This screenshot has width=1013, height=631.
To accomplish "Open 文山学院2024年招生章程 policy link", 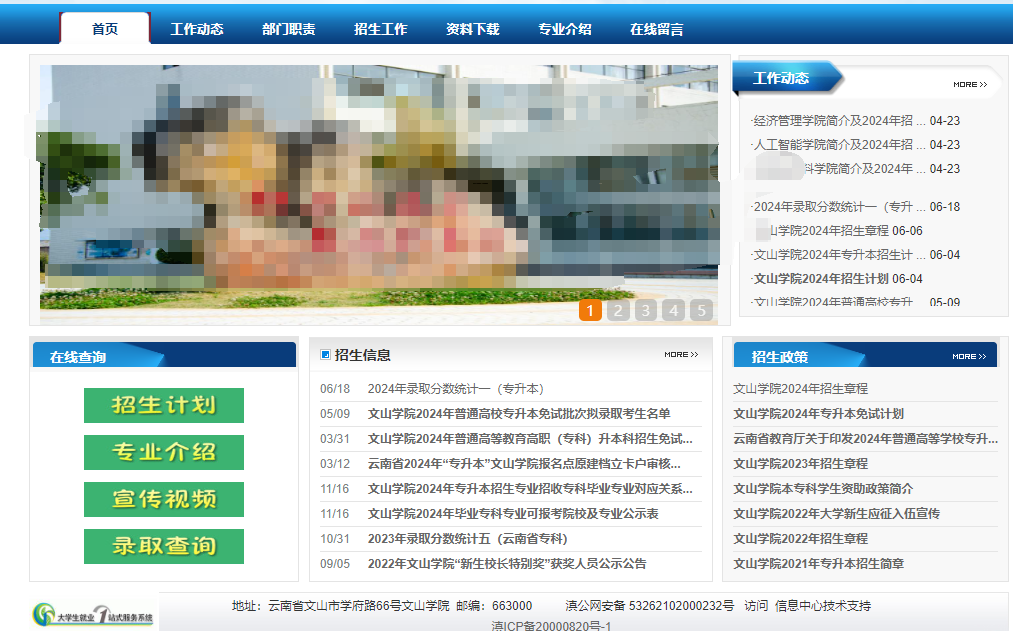I will pyautogui.click(x=800, y=389).
